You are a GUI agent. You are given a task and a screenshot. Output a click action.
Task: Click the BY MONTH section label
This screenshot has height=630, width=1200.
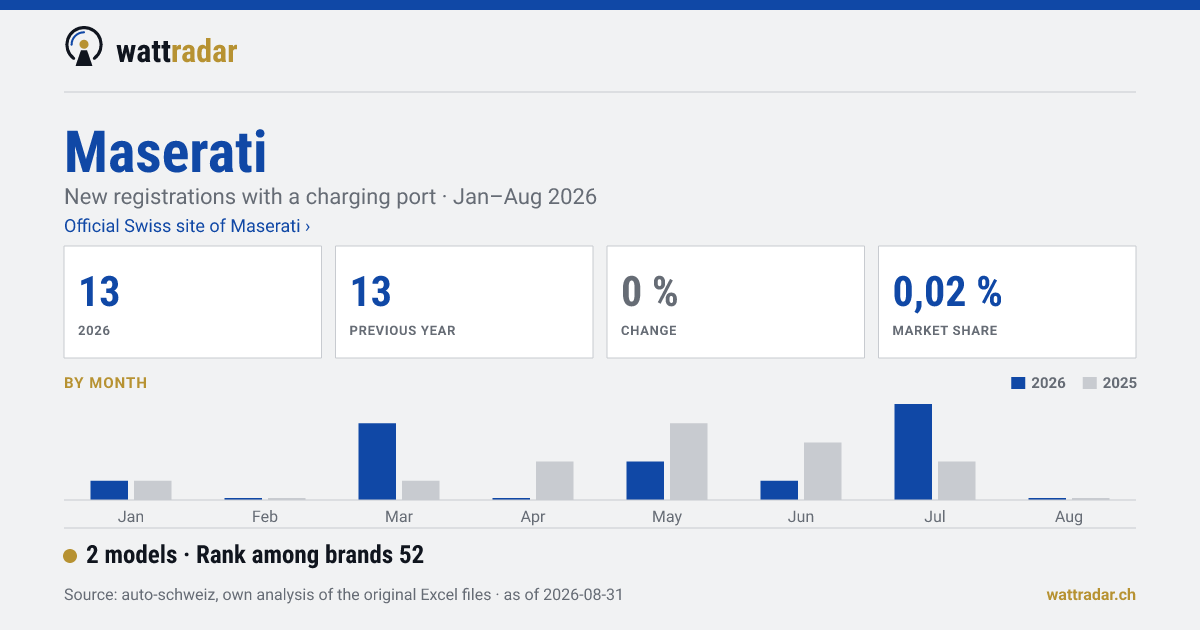coord(105,383)
